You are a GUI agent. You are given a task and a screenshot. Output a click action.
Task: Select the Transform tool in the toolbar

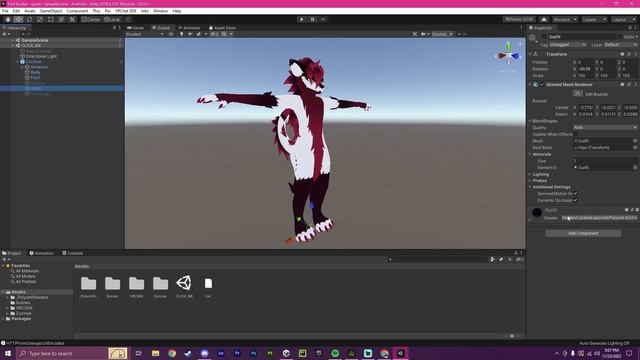pyautogui.click(x=61, y=19)
